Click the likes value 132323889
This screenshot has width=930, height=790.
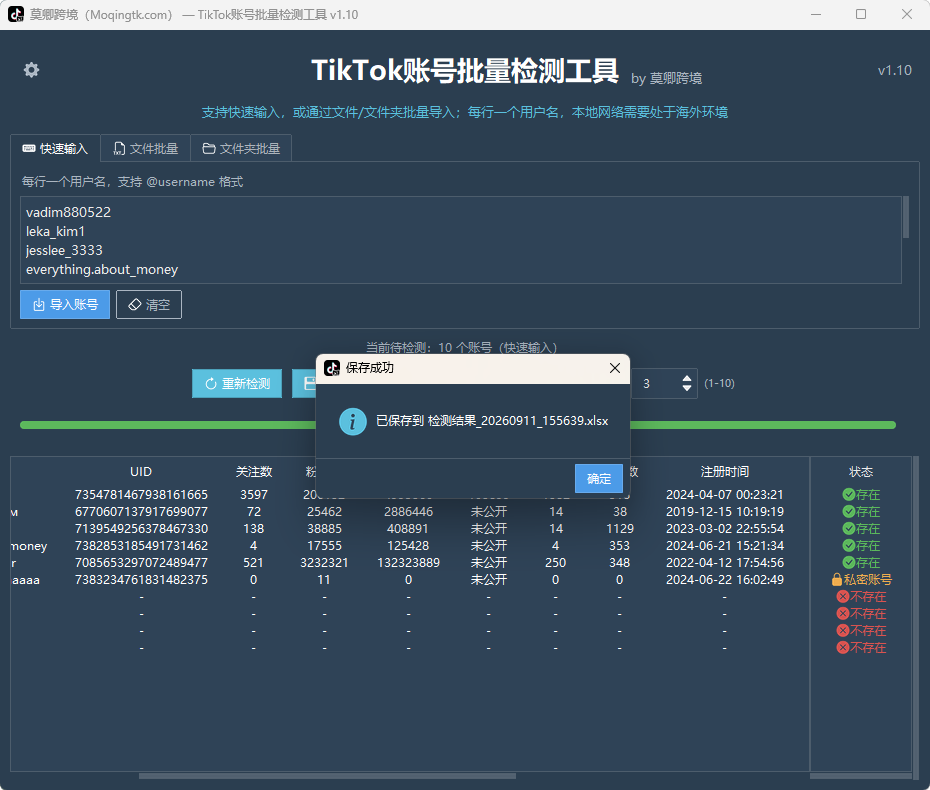click(x=409, y=563)
